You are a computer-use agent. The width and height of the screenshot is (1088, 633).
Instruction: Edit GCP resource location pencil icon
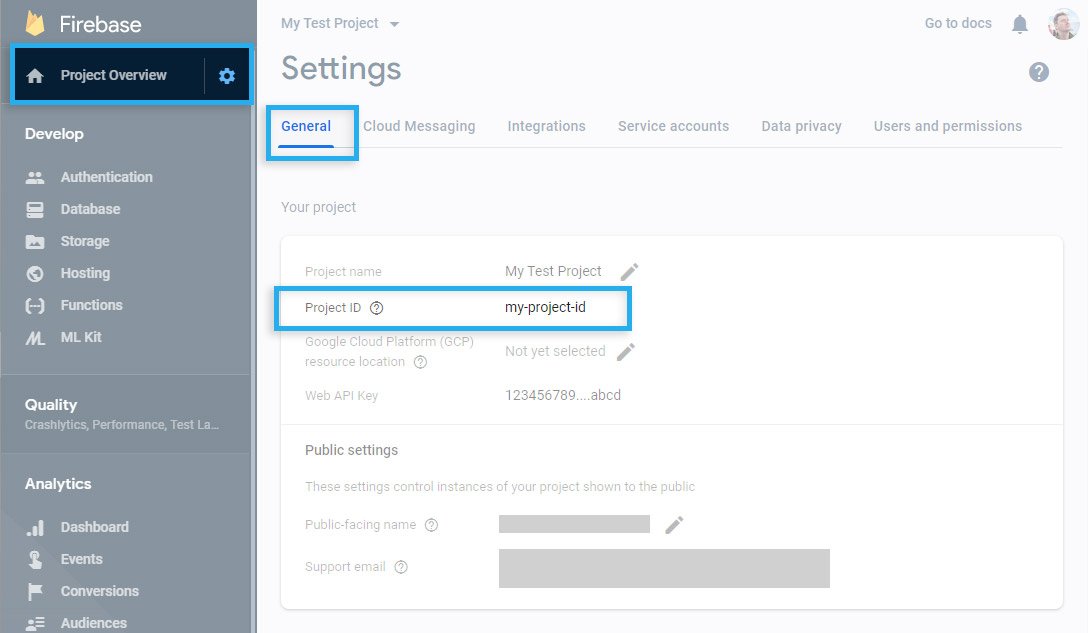pos(626,352)
